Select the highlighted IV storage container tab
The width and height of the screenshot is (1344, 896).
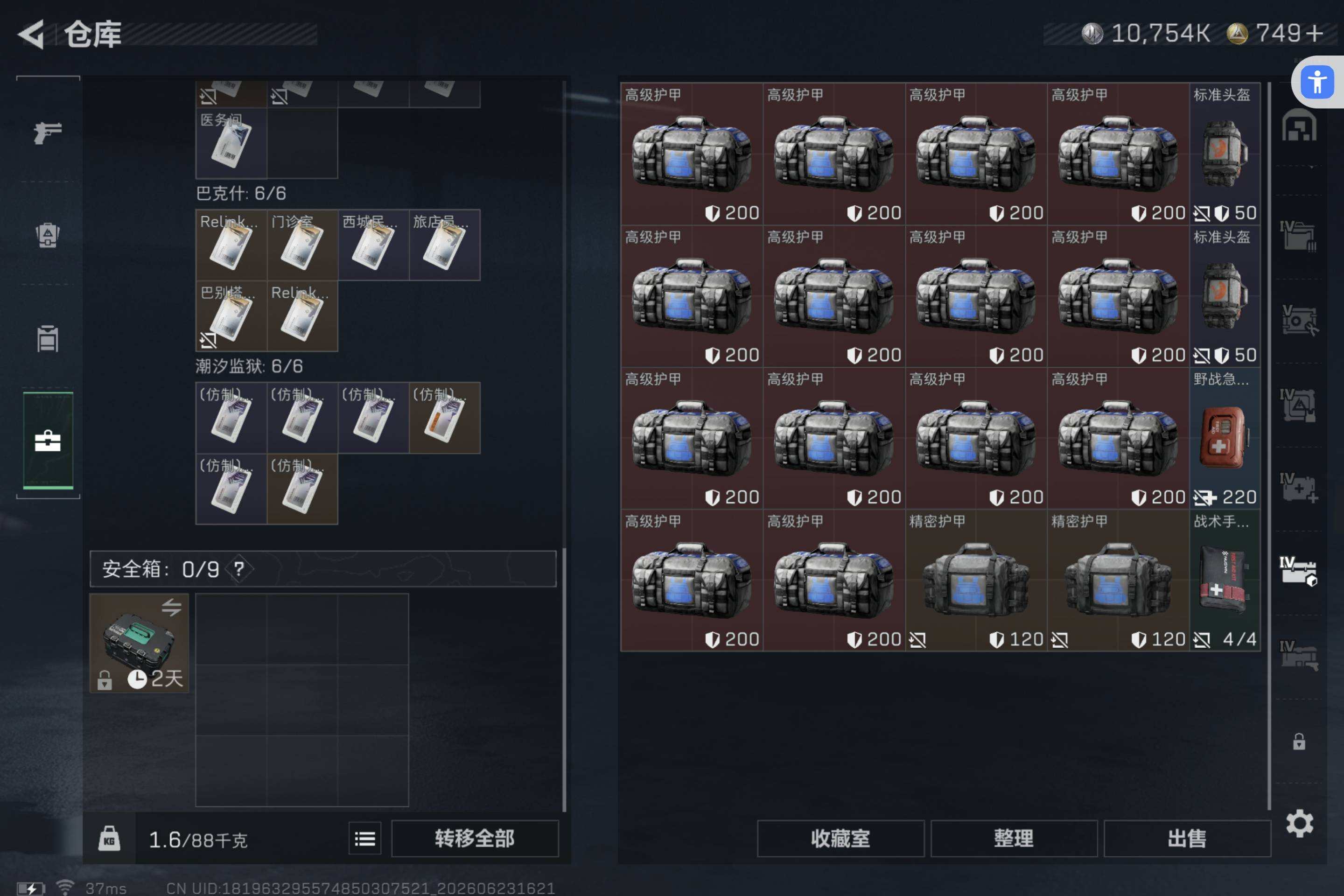coord(1298,571)
